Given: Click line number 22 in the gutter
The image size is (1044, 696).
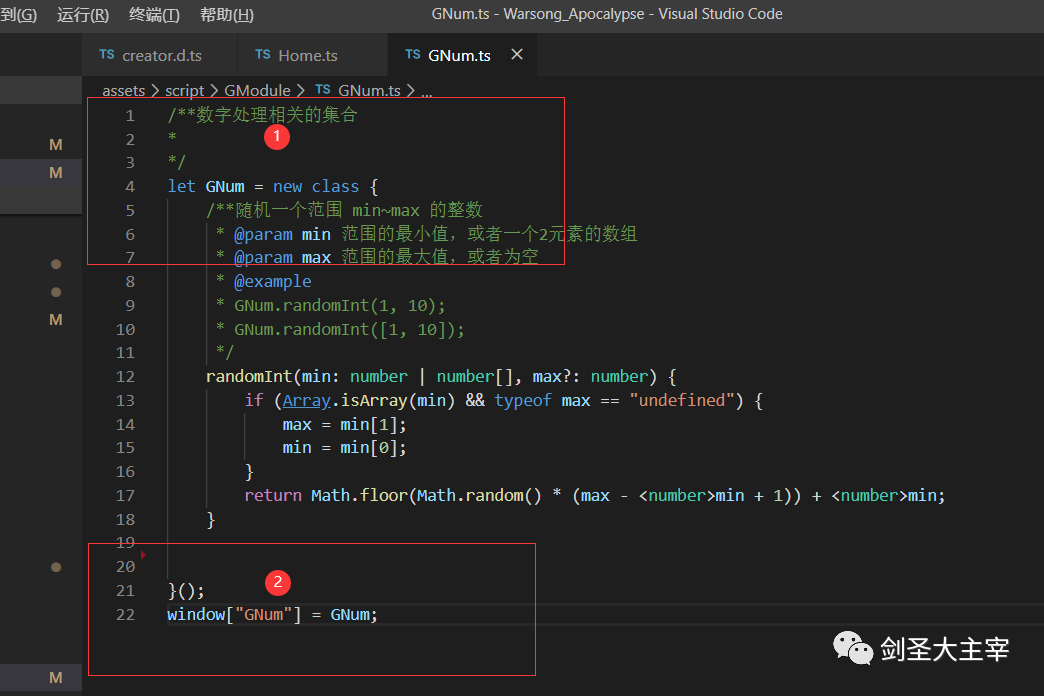Looking at the screenshot, I should [125, 614].
